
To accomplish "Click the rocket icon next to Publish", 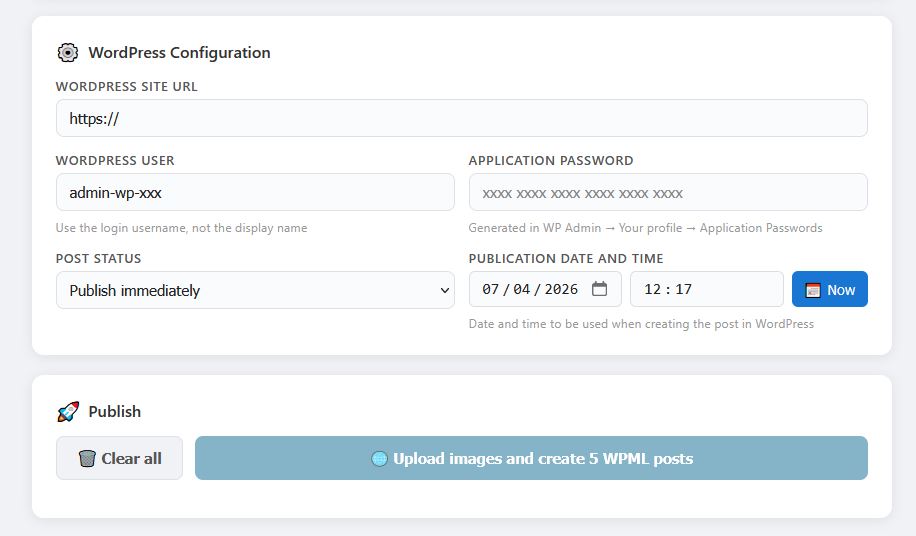I will 67,411.
